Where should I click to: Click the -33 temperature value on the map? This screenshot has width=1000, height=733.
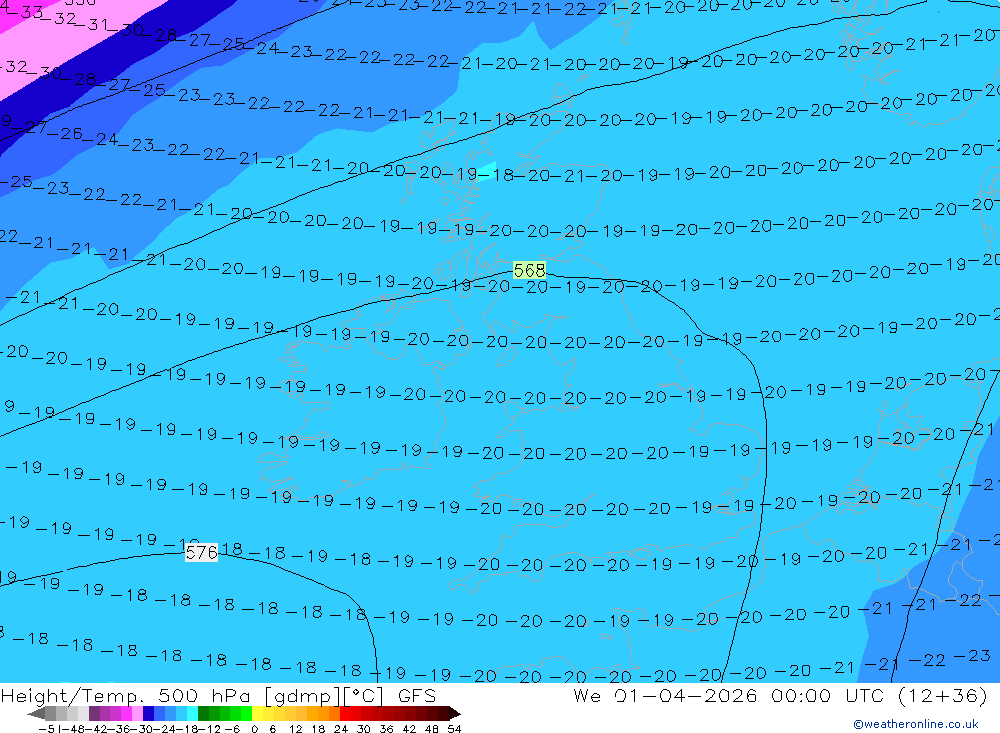click(27, 12)
